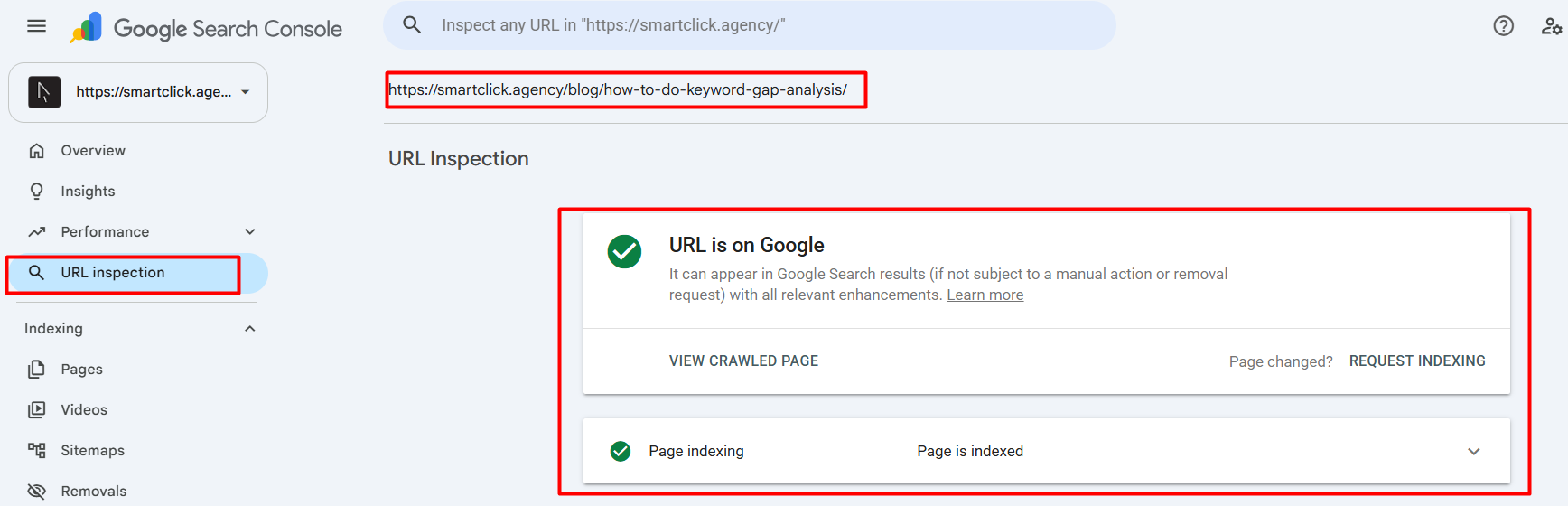Screen dimensions: 1568x506
Task: Open the Help question mark icon
Action: (1503, 26)
